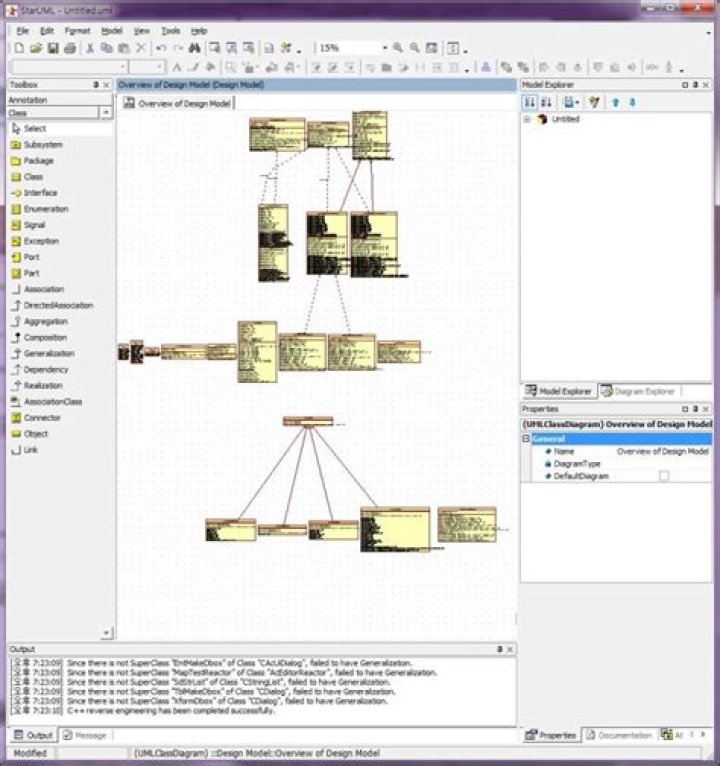
Task: Switch to the Message tab
Action: [85, 735]
